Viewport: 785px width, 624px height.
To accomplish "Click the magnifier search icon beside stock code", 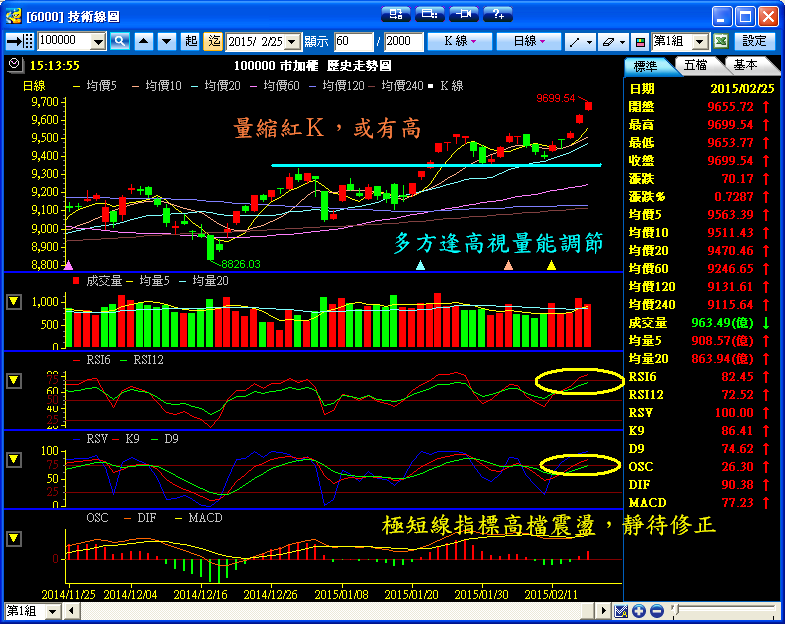I will click(120, 41).
